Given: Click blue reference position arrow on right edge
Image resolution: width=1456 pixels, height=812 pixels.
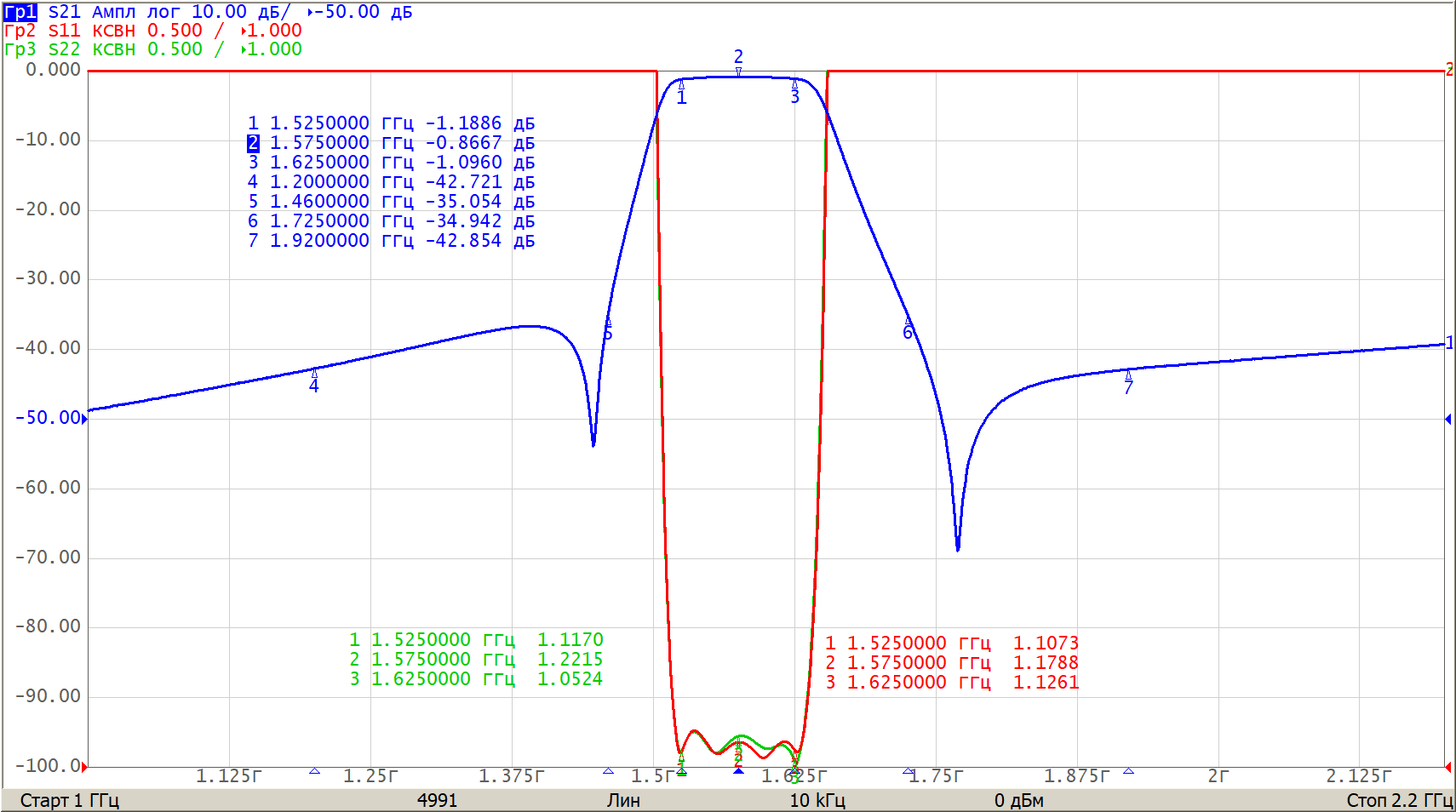Looking at the screenshot, I should click(x=1447, y=419).
